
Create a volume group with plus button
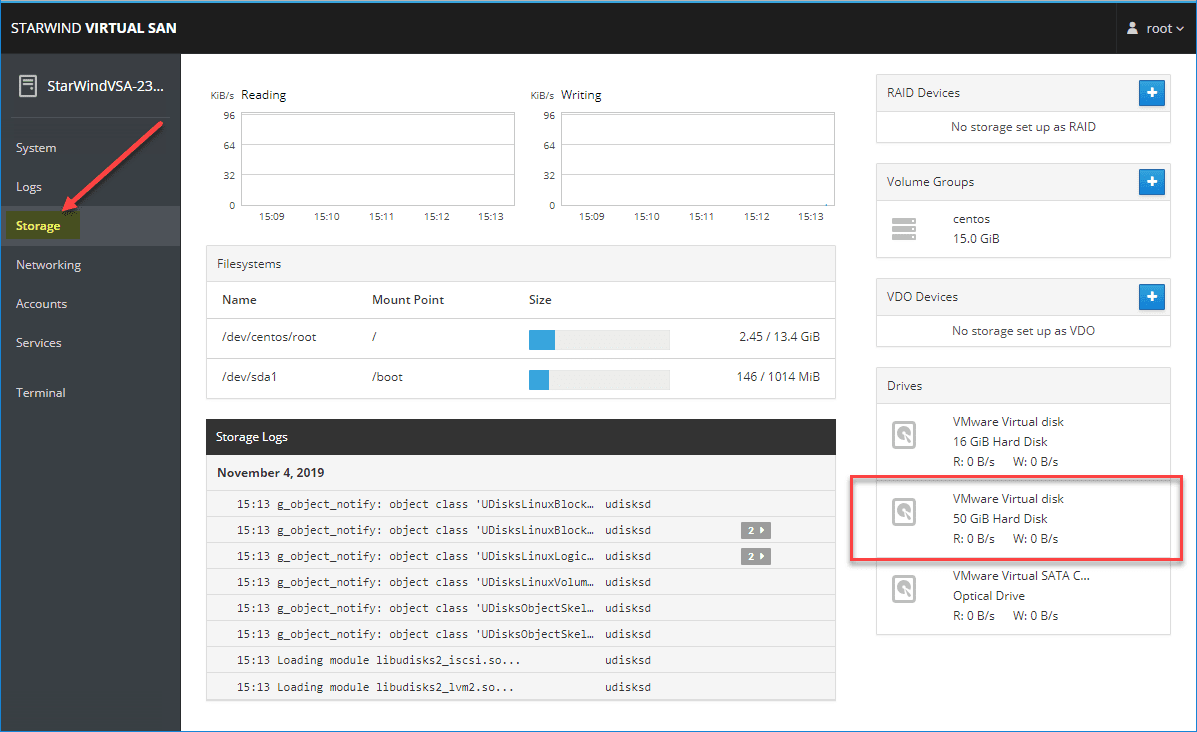click(1151, 182)
